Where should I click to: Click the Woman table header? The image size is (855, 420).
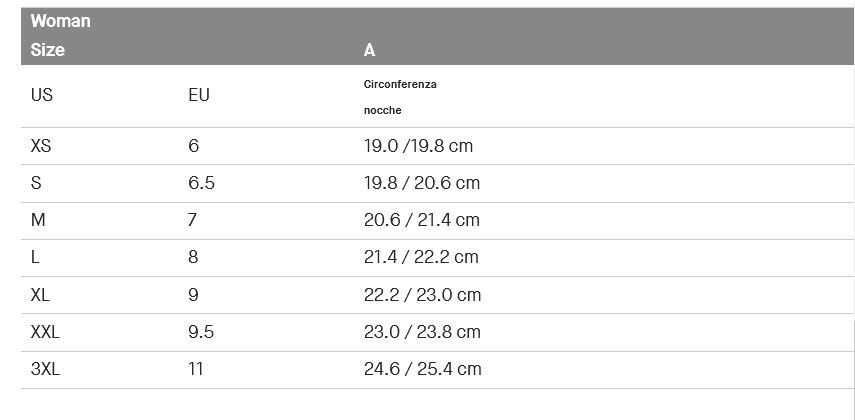pyautogui.click(x=61, y=21)
